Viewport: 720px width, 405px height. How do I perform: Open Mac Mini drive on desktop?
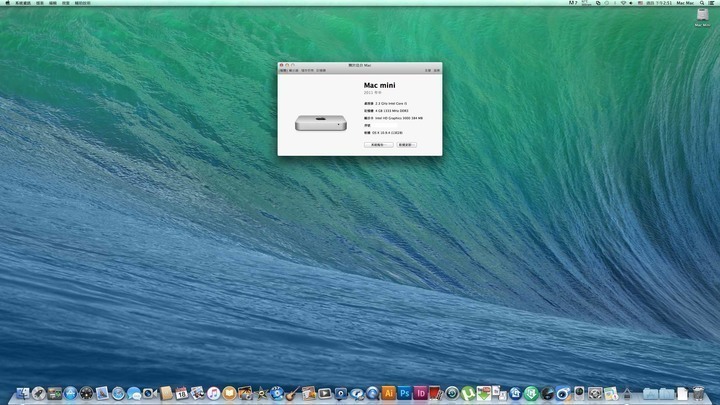(702, 17)
